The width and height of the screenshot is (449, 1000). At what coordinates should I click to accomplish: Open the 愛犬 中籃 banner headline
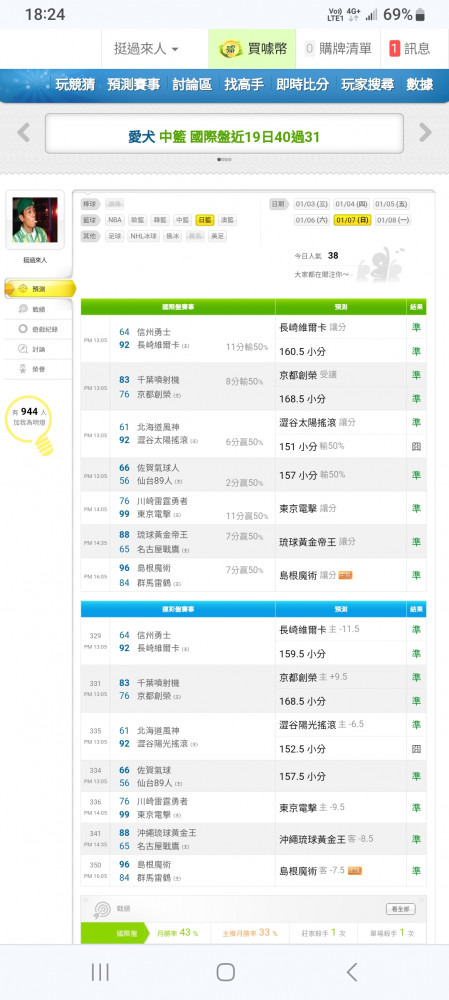pyautogui.click(x=224, y=136)
